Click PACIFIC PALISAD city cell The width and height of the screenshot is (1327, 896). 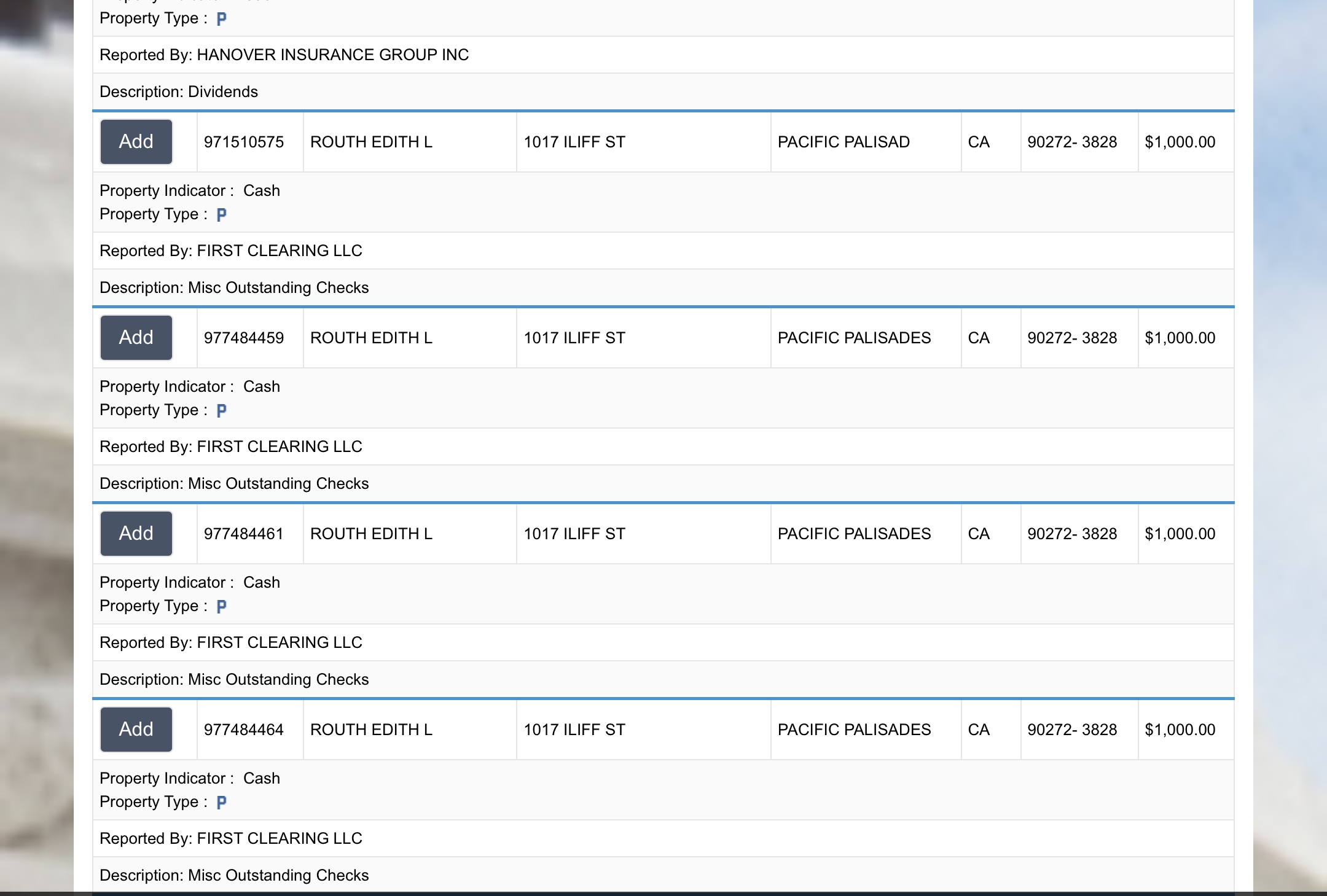coord(866,142)
